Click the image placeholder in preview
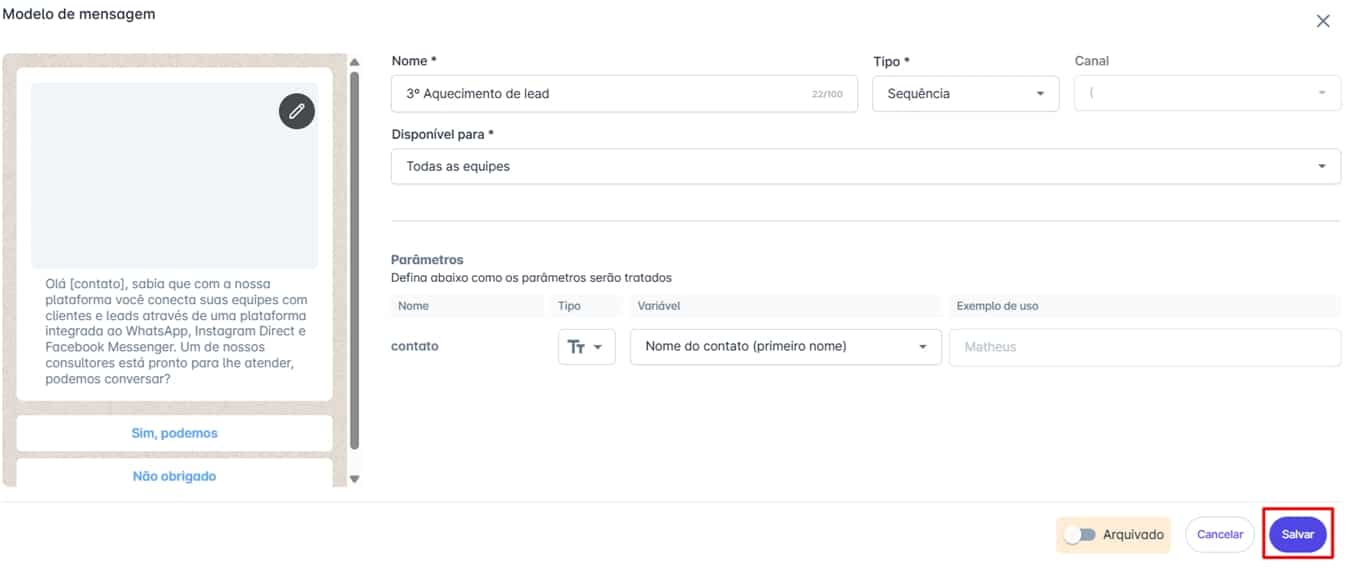This screenshot has height=586, width=1372. (175, 175)
